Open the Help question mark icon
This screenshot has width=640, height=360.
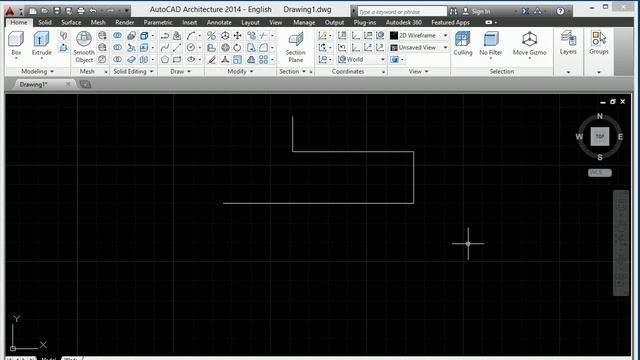click(x=560, y=11)
